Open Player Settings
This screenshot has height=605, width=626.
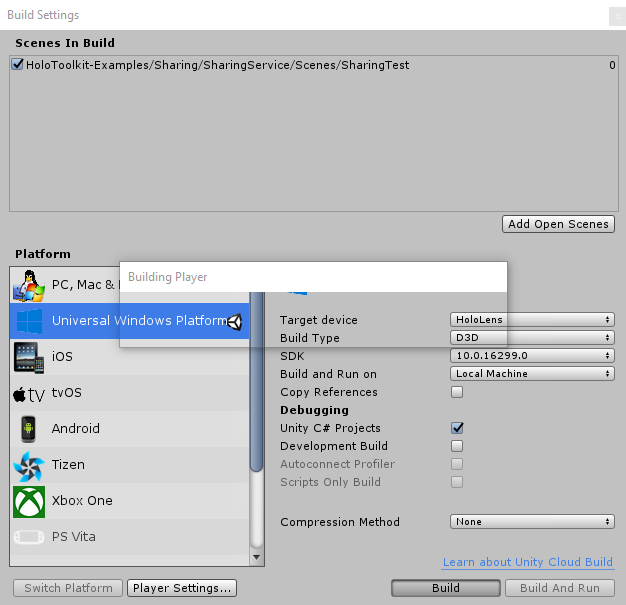pos(182,588)
